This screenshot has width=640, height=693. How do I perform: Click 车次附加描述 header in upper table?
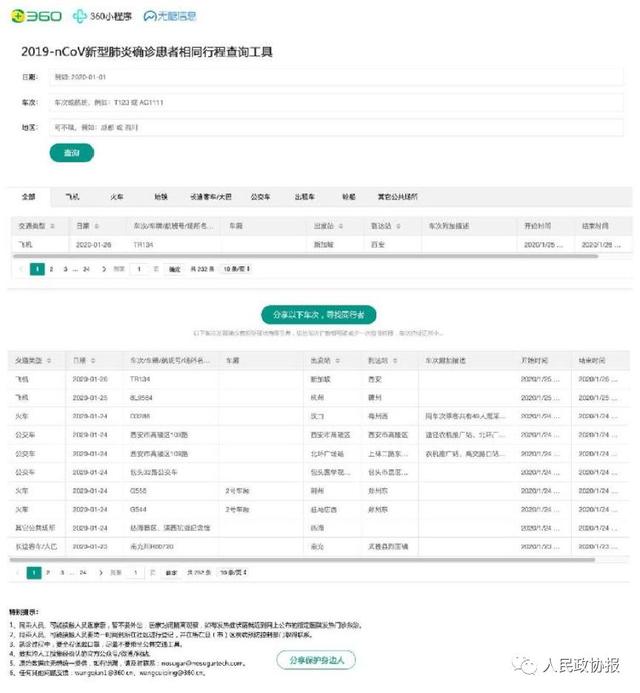[449, 226]
